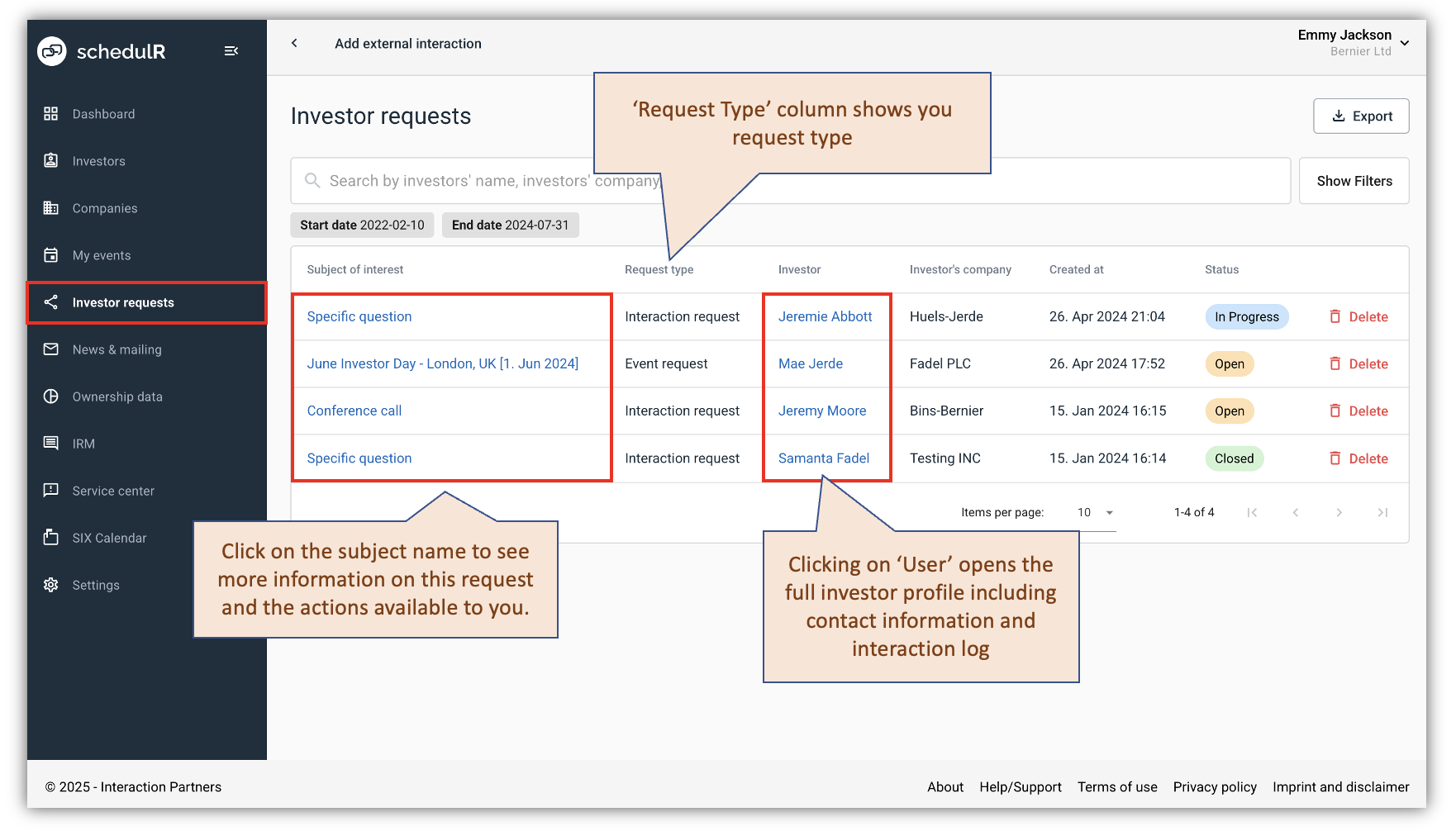Navigate back with the left arrow chevron
This screenshot has height=831, width=1456.
tap(294, 43)
